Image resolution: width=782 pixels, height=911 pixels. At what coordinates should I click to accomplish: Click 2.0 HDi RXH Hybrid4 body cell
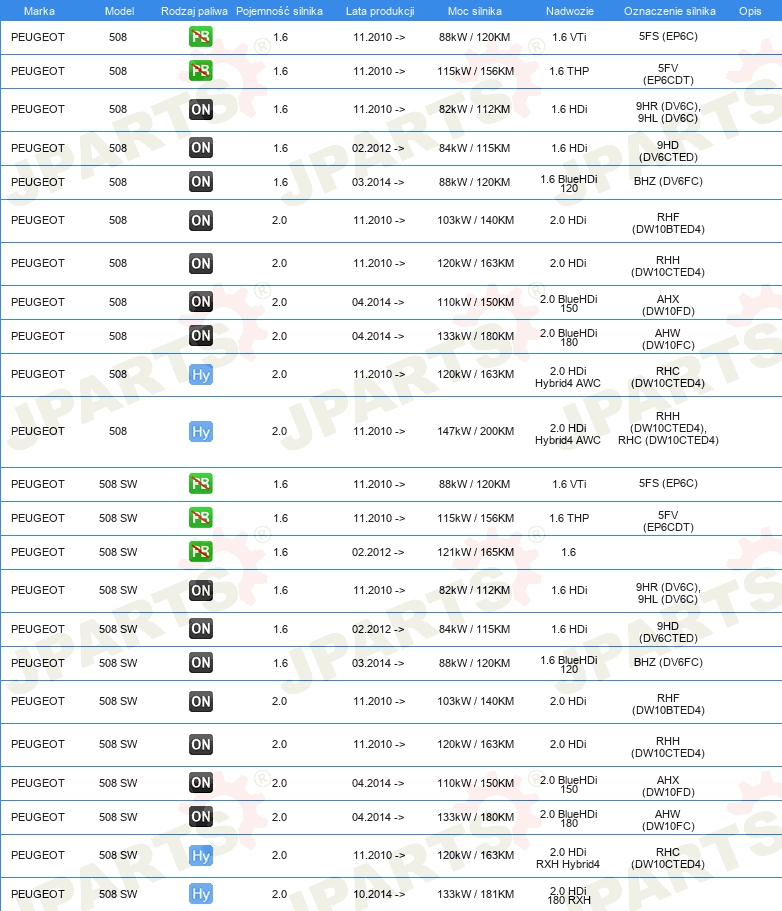pos(568,858)
